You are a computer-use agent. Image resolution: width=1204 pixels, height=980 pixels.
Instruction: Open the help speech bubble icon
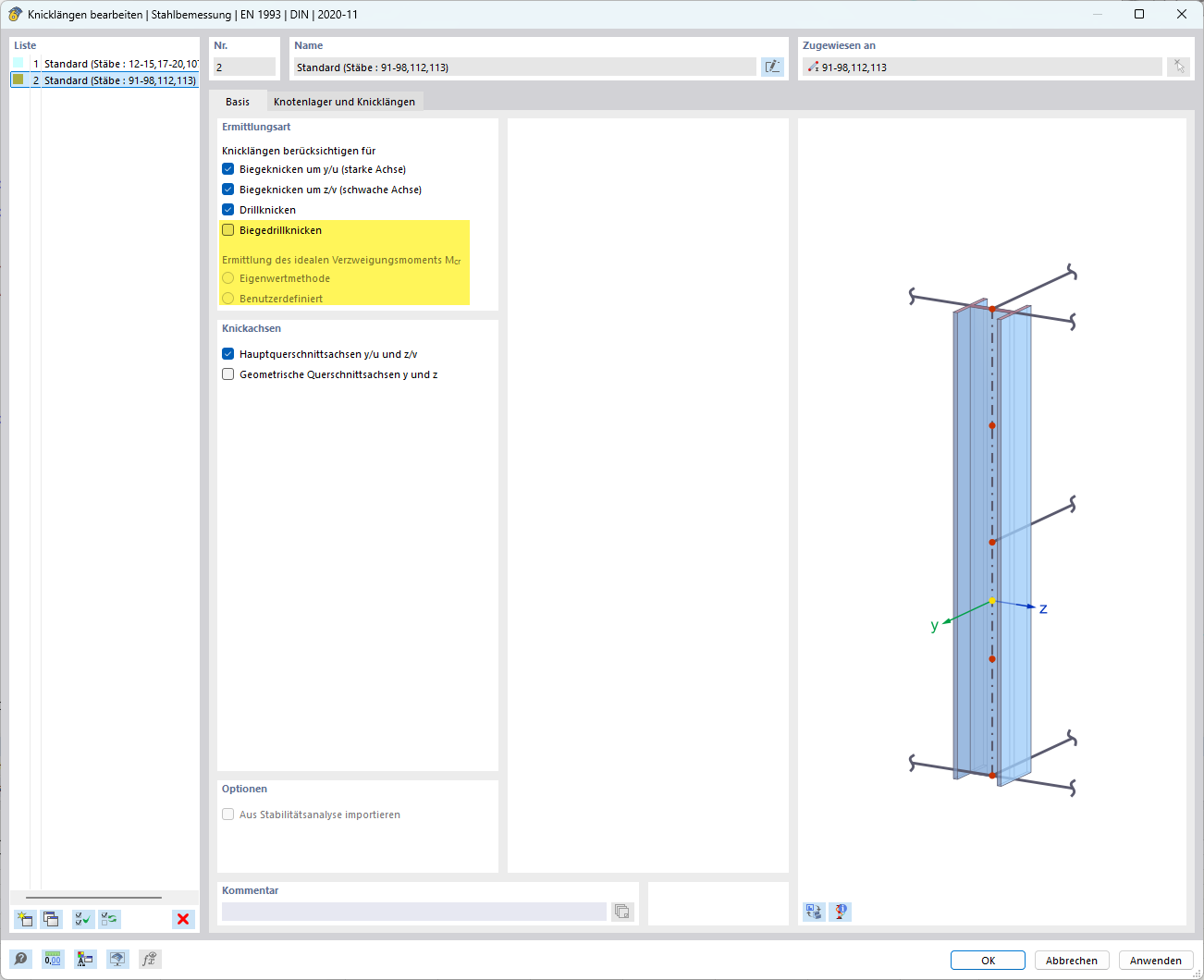point(20,960)
